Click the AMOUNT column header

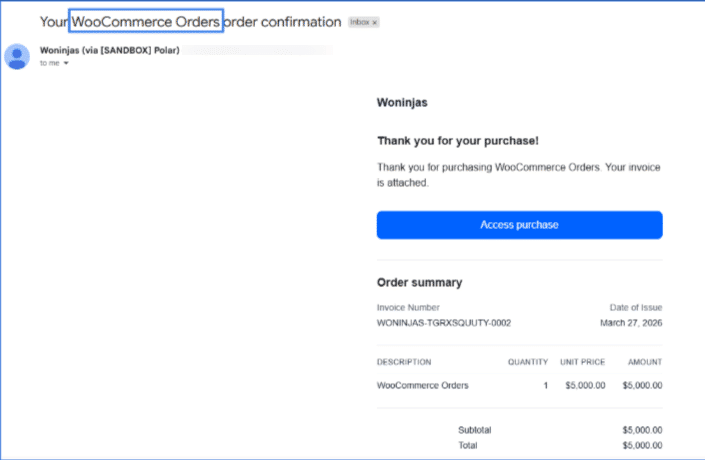645,362
